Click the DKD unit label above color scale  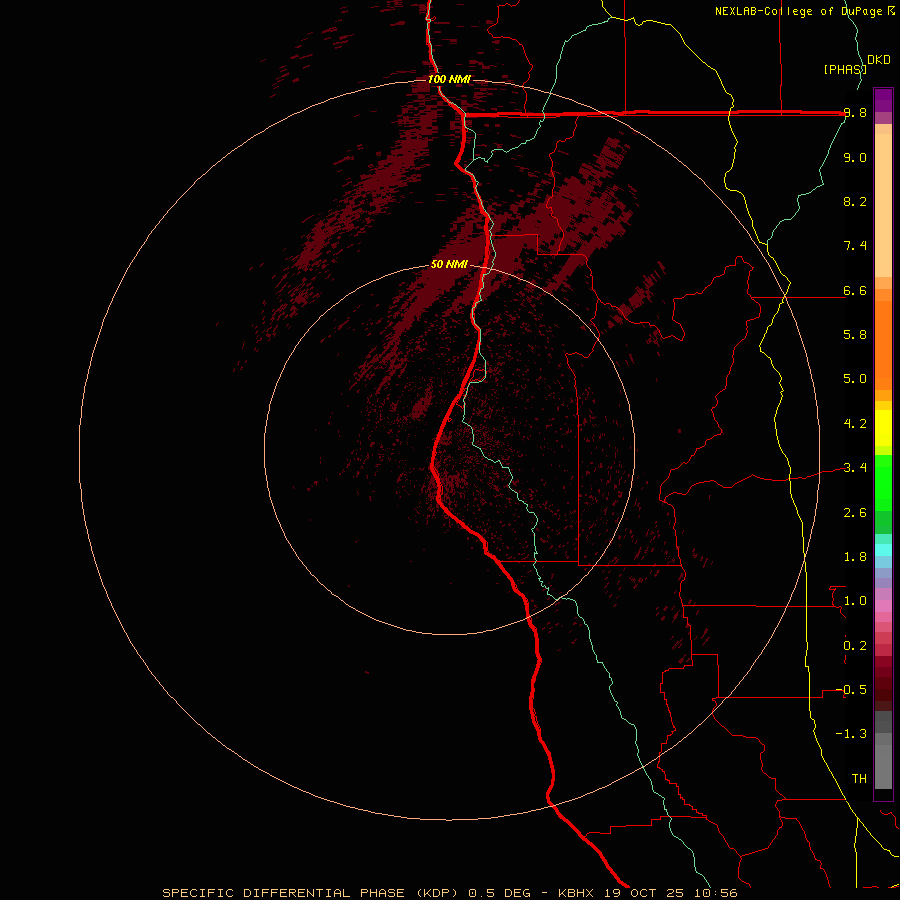coord(879,60)
